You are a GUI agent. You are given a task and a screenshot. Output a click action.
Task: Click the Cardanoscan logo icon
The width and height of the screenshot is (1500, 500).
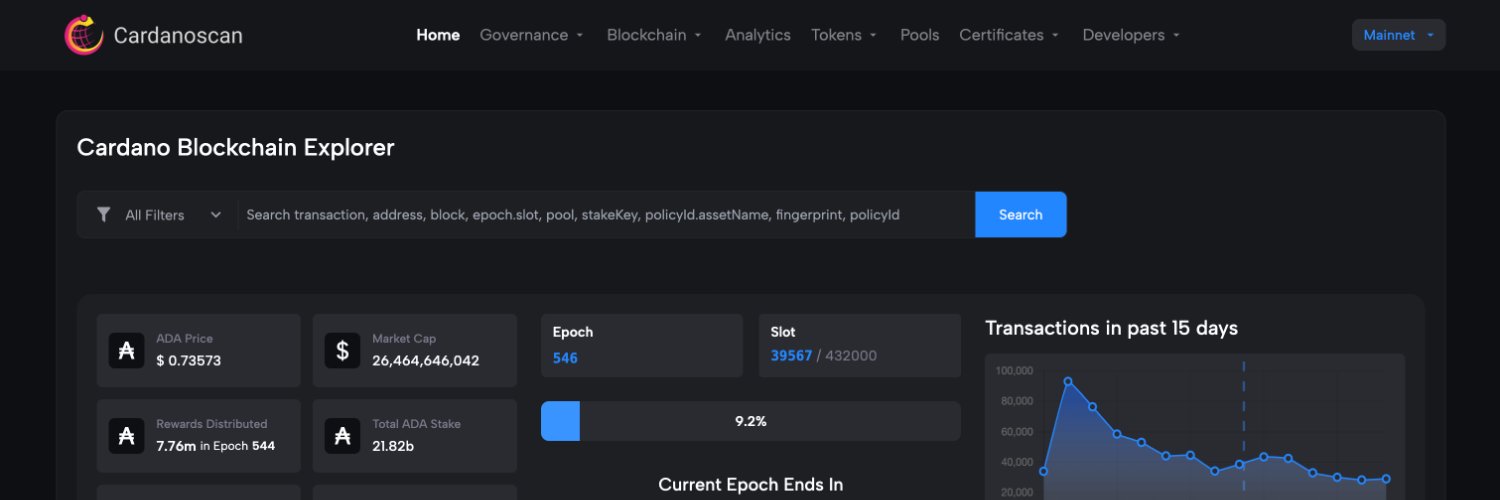tap(84, 35)
